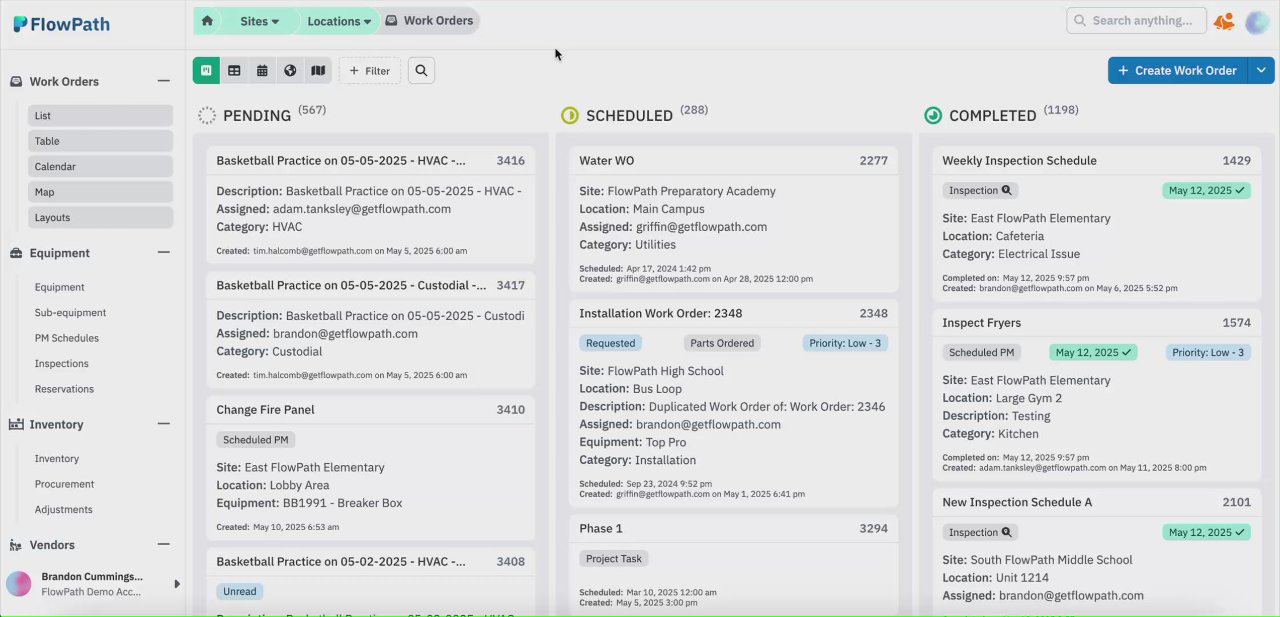
Task: Click the Requested tag
Action: (610, 343)
